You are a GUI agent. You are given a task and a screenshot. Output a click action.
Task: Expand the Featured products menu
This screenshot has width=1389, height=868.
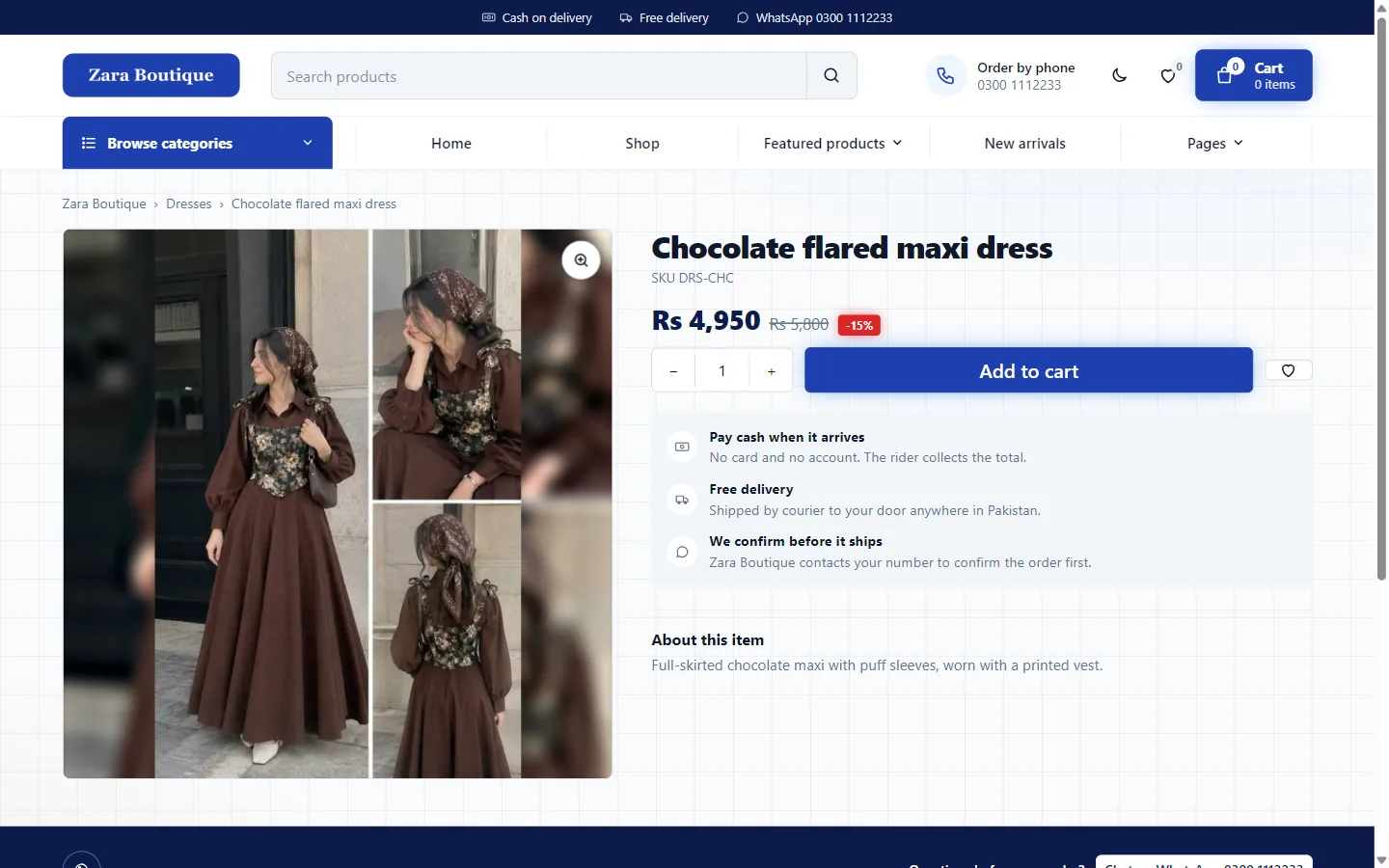pyautogui.click(x=833, y=143)
